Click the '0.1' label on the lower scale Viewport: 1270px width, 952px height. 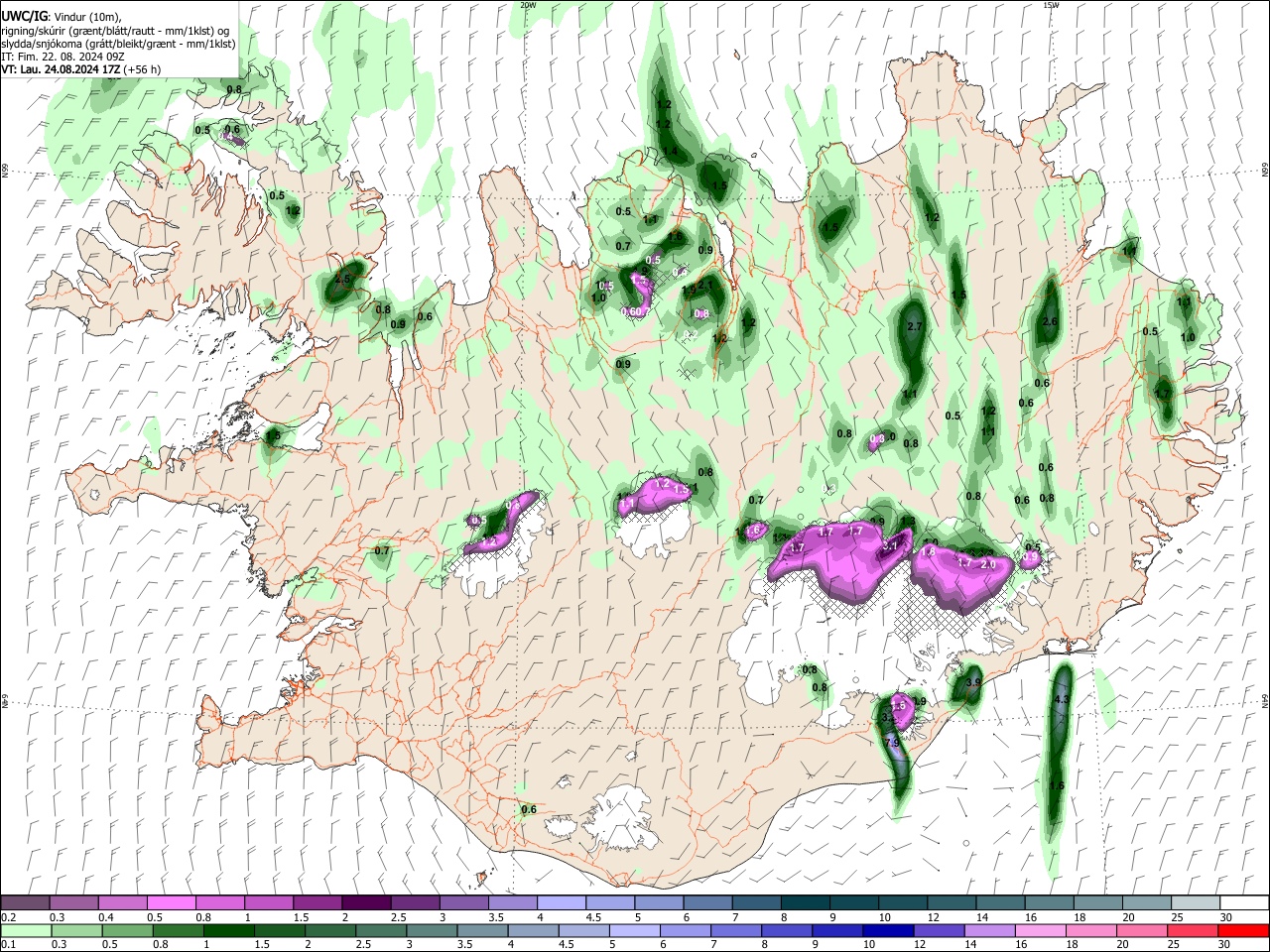8,945
